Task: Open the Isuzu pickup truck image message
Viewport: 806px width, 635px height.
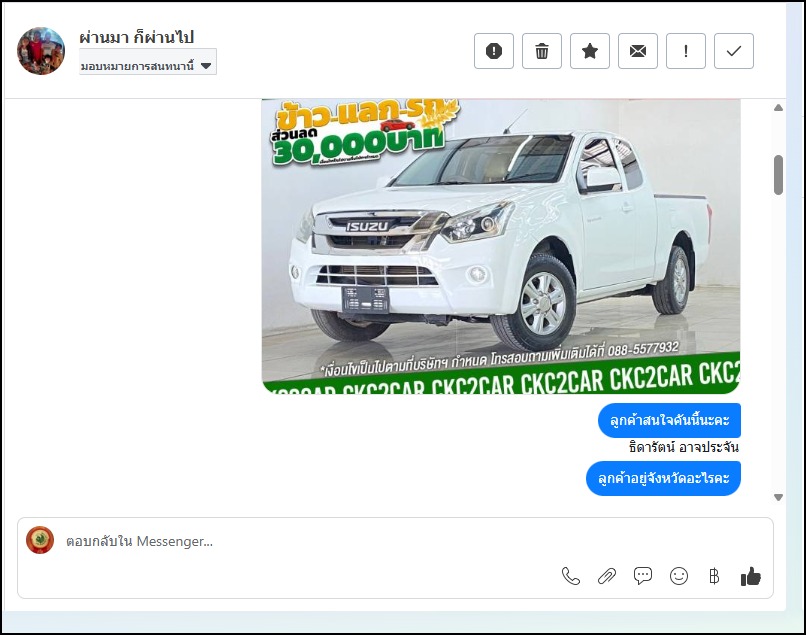Action: click(x=501, y=246)
